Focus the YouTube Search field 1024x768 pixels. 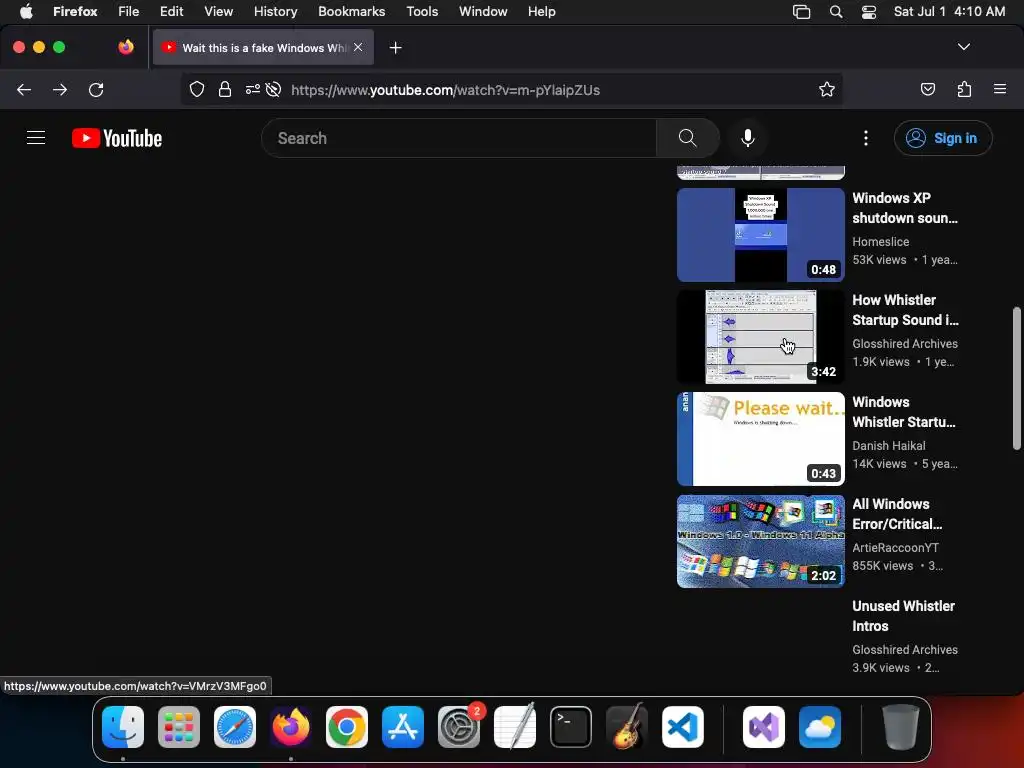coord(459,138)
